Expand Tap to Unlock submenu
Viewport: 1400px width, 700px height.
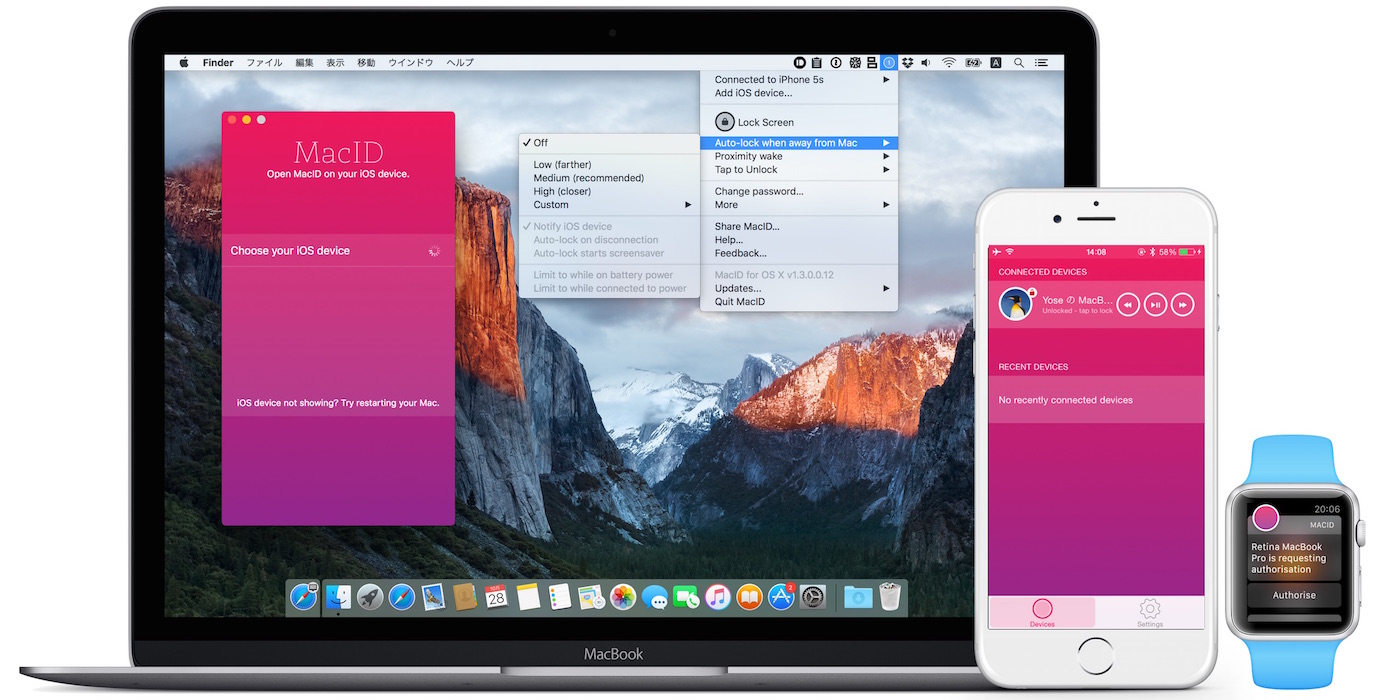tap(799, 170)
